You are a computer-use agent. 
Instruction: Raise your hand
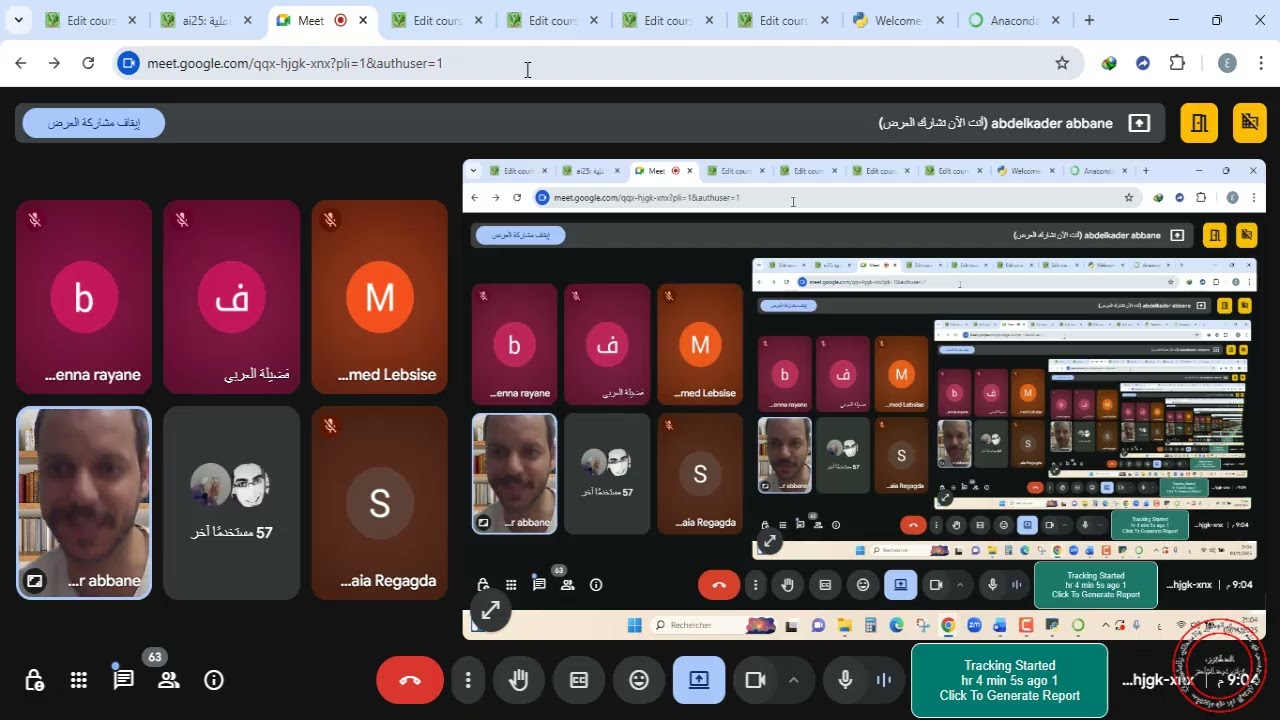[518, 680]
